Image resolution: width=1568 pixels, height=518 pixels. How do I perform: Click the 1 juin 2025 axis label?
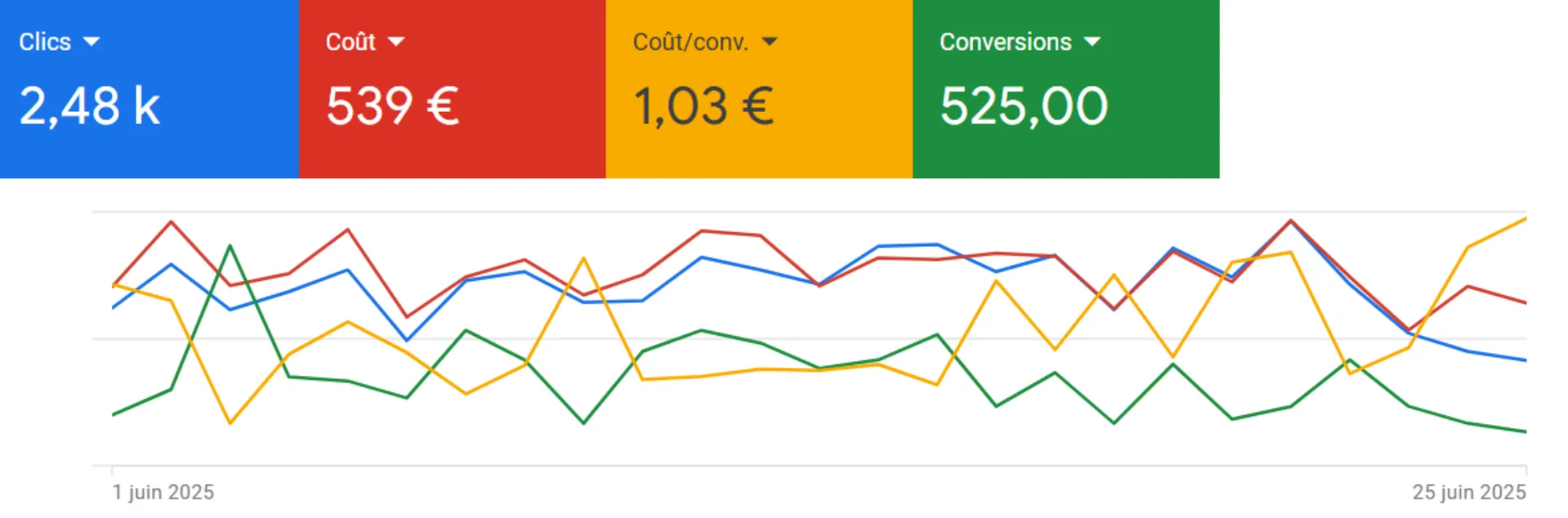coord(163,492)
